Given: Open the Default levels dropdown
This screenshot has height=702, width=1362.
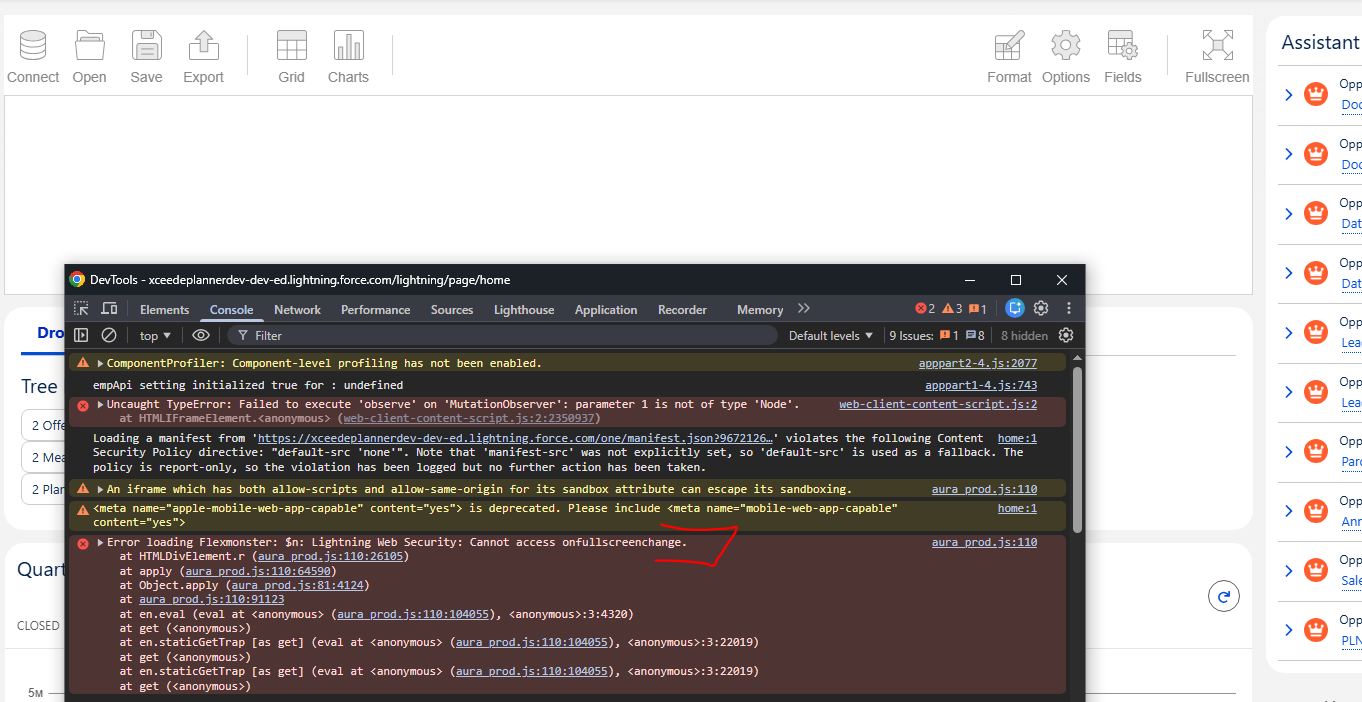Looking at the screenshot, I should click(x=830, y=336).
